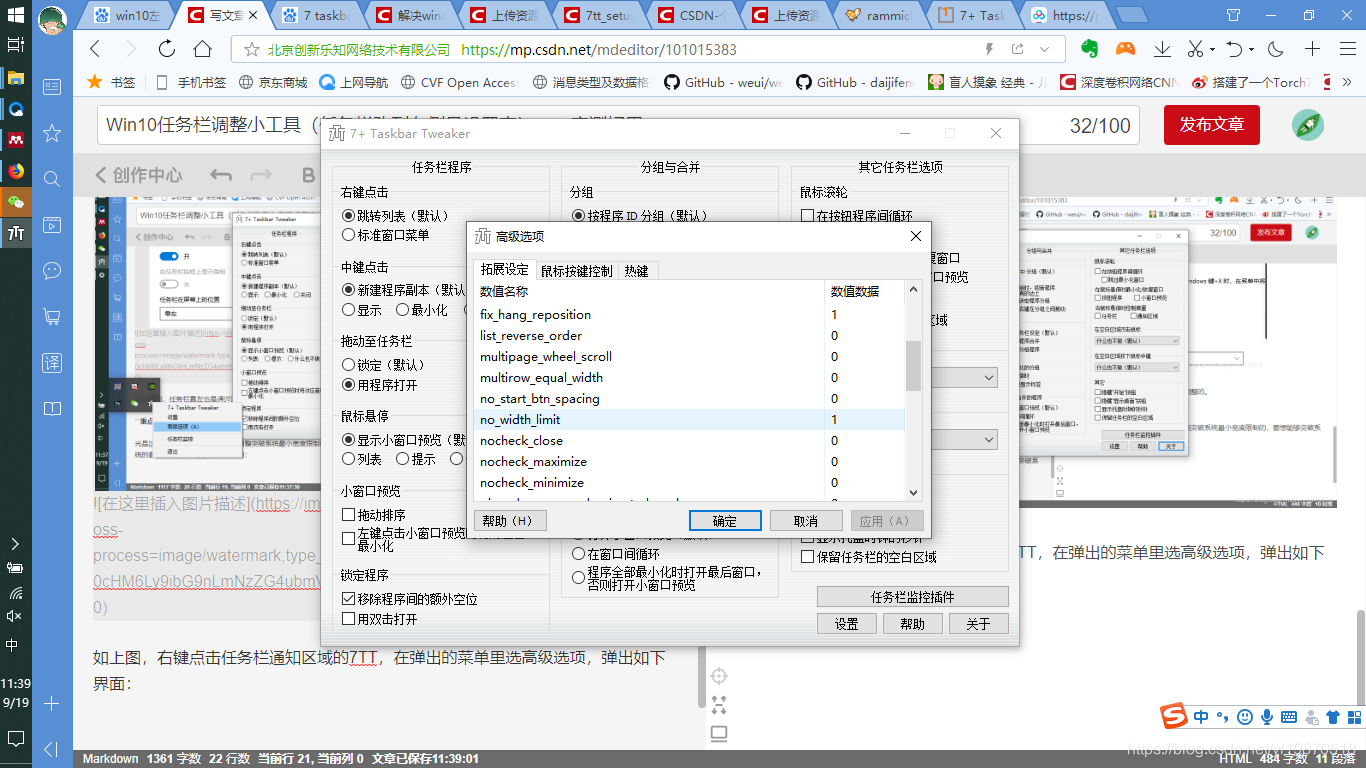Expand the address bar dropdown chevron
Image resolution: width=1366 pixels, height=768 pixels.
1045,49
